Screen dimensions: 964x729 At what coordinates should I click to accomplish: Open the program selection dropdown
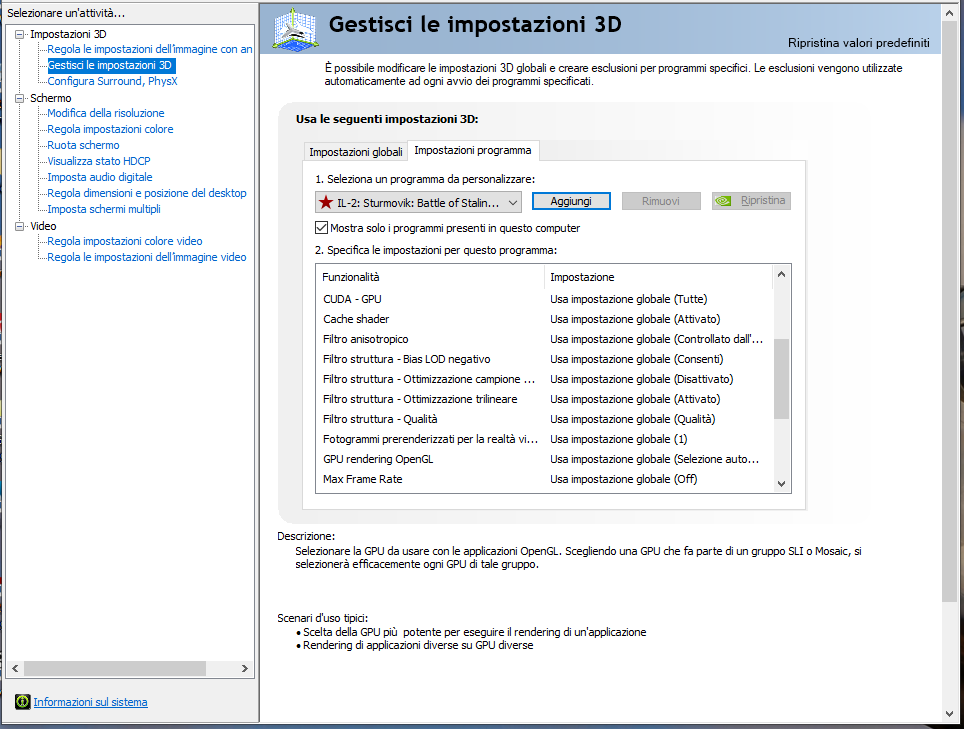[418, 202]
